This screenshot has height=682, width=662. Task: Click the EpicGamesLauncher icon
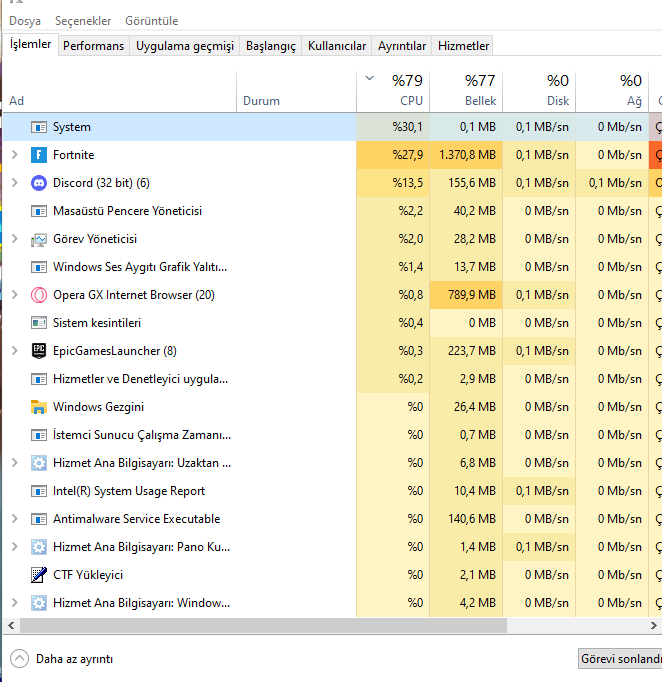point(39,351)
